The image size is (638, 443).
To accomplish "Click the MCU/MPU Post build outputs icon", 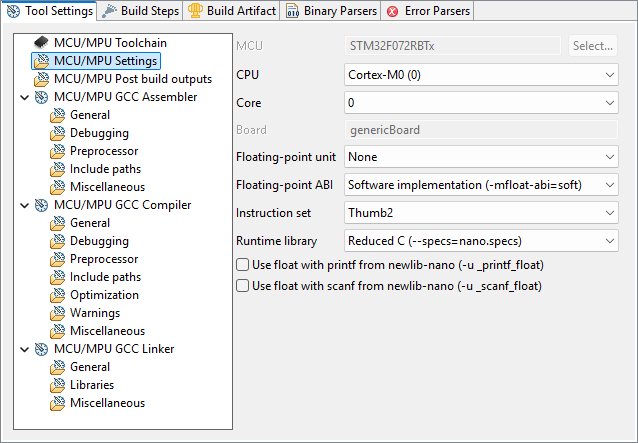I will 41,79.
